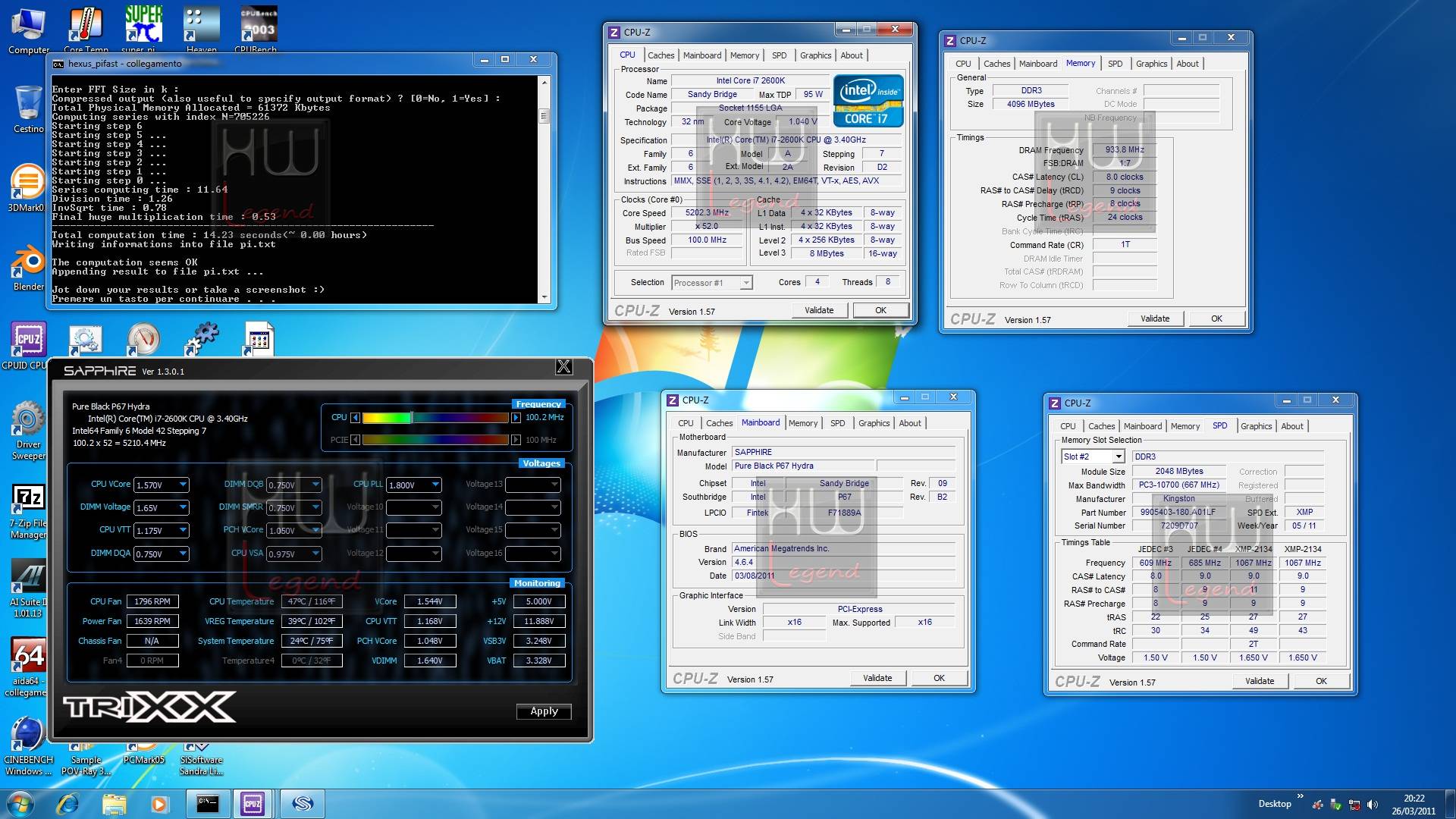Launch Blender from desktop
The image size is (1456, 819).
[x=28, y=267]
